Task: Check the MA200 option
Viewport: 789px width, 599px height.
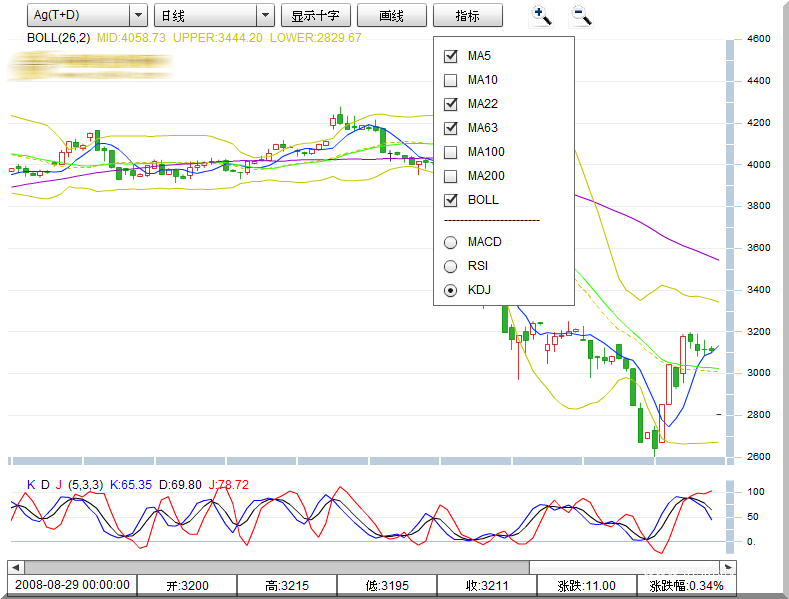Action: (450, 176)
